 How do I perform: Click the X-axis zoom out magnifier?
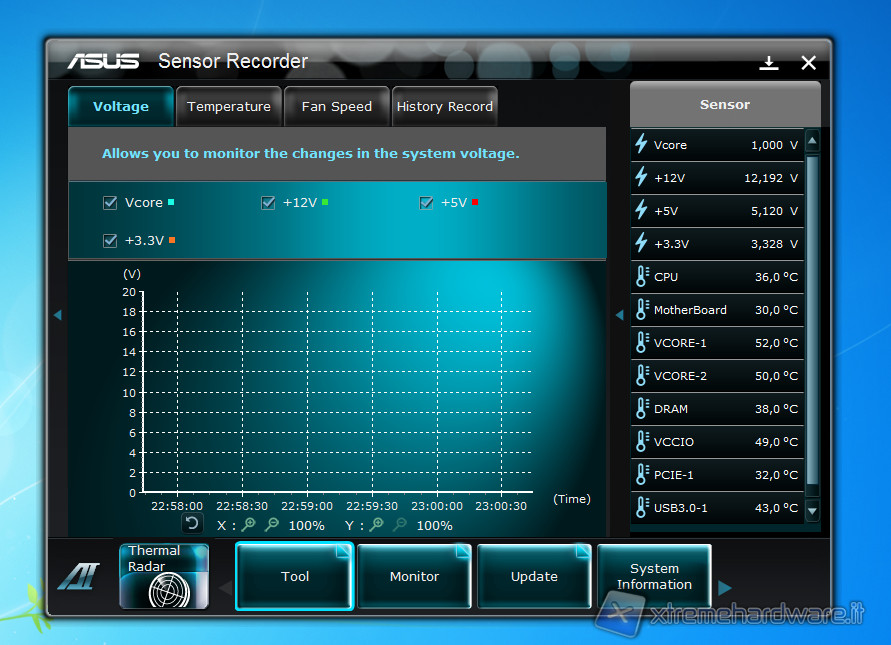pyautogui.click(x=273, y=525)
